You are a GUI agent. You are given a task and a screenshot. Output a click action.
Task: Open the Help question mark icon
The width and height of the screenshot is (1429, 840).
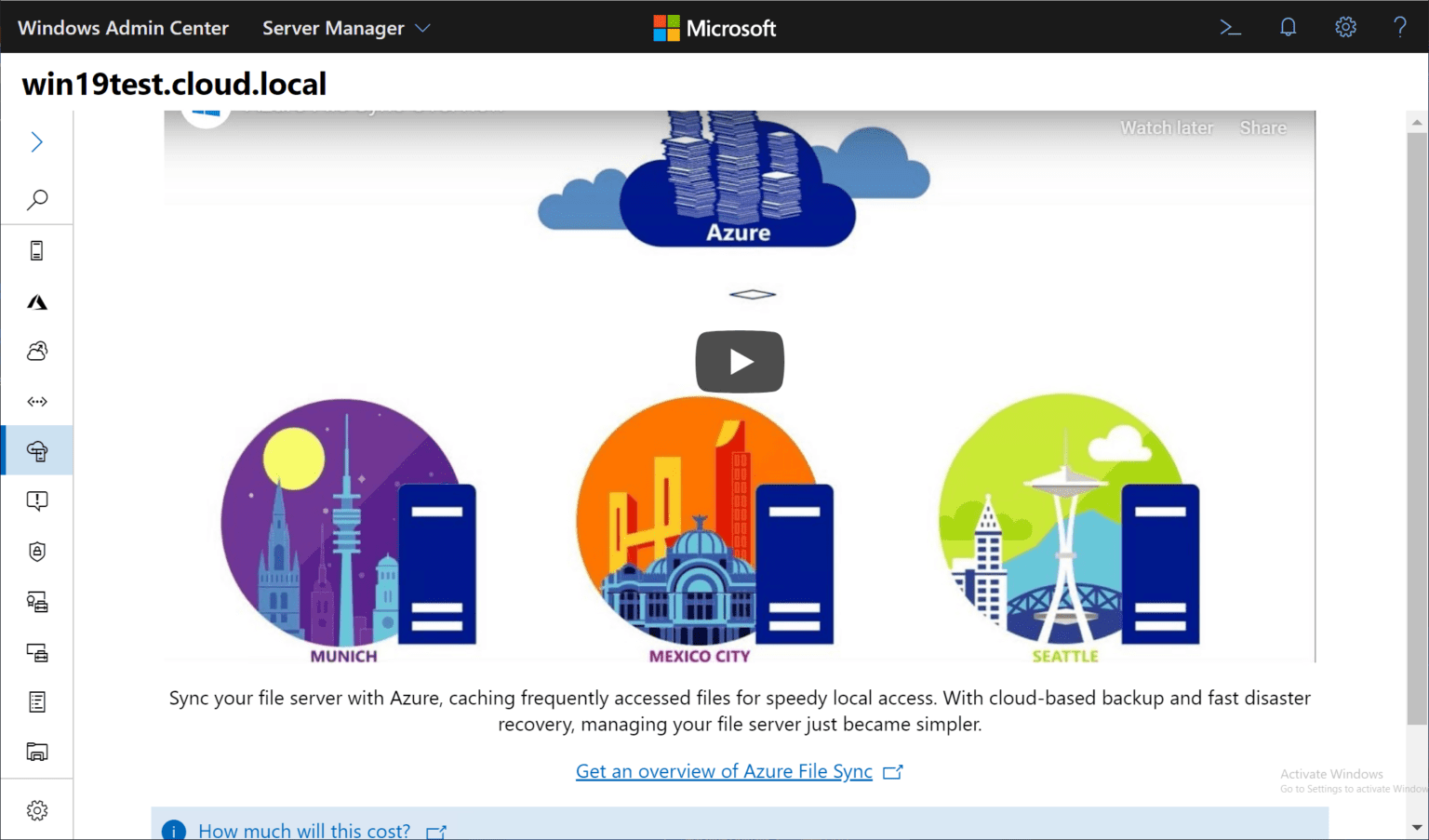[1400, 27]
